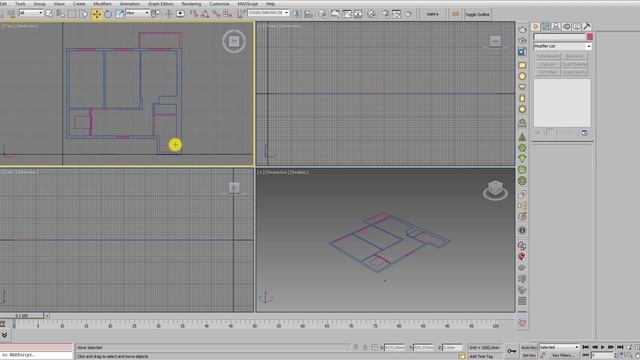Click the Key Filters button
The width and height of the screenshot is (640, 360).
tap(563, 356)
